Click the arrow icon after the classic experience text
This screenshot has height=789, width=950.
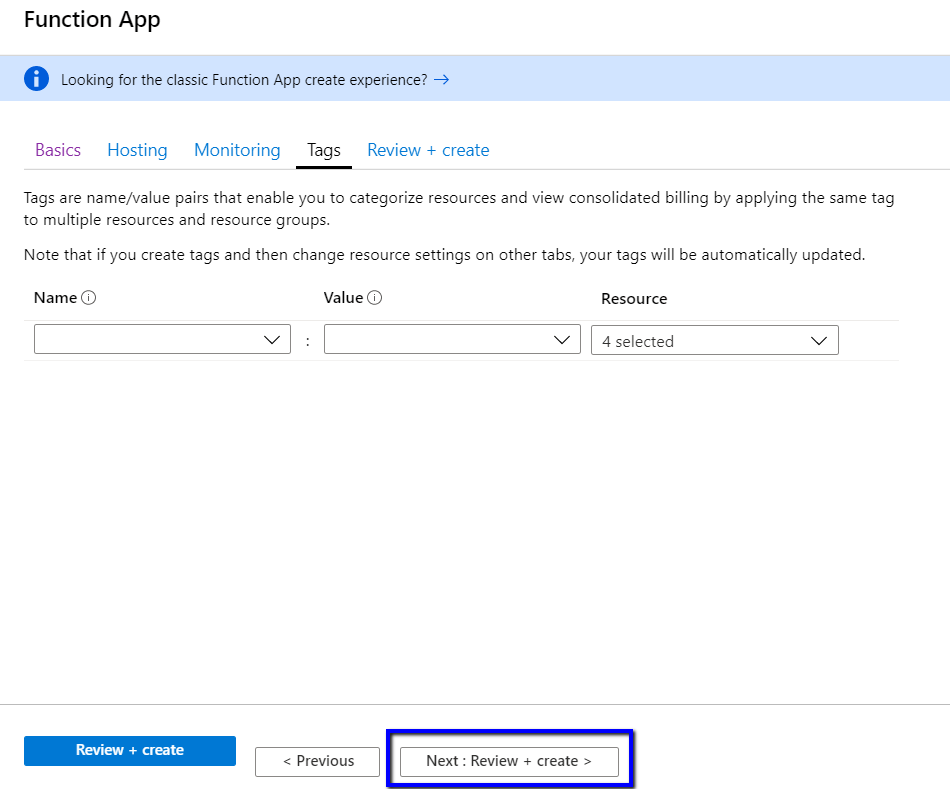[x=441, y=79]
